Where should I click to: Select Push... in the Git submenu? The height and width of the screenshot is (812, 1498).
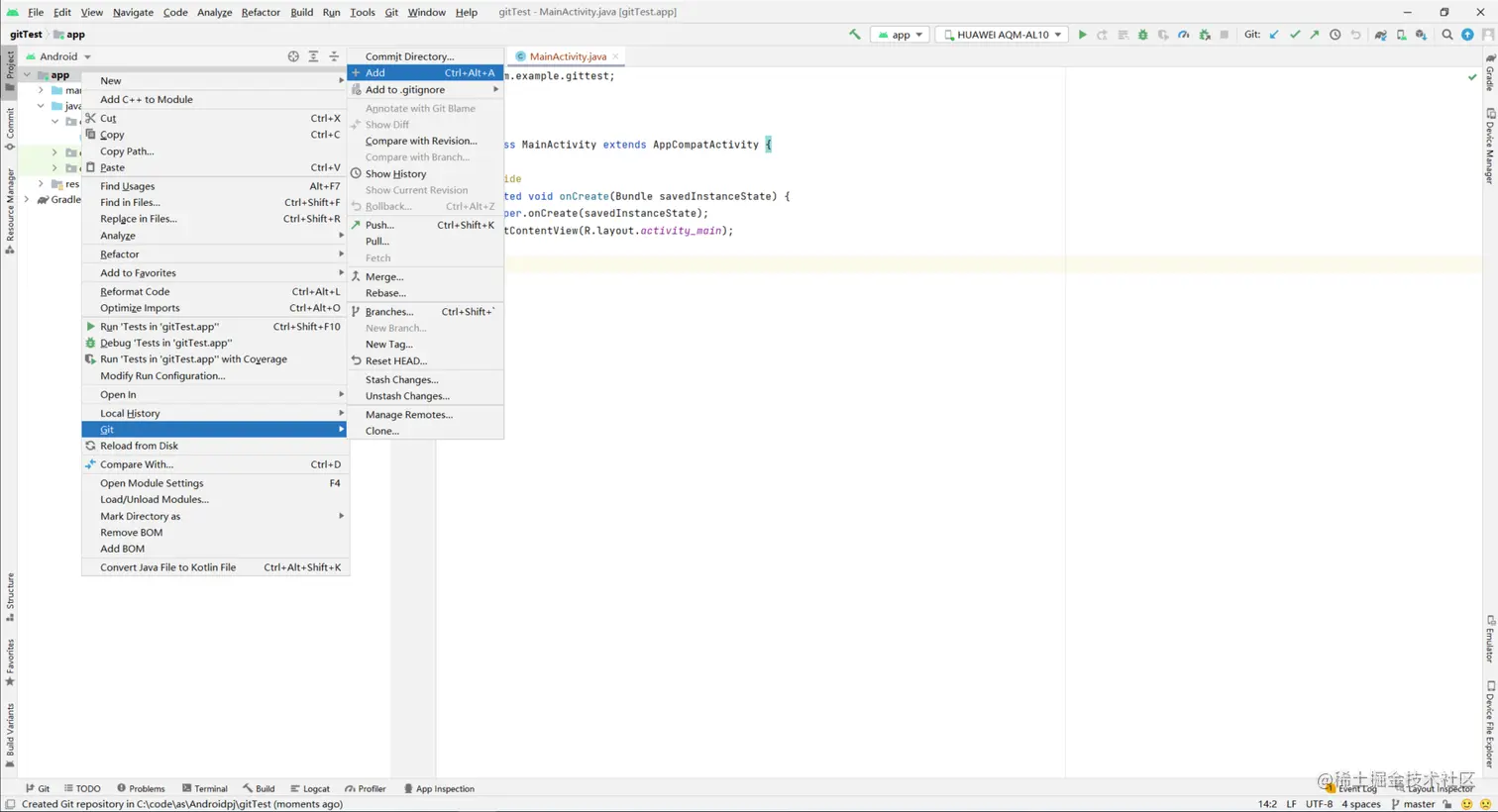click(x=425, y=226)
